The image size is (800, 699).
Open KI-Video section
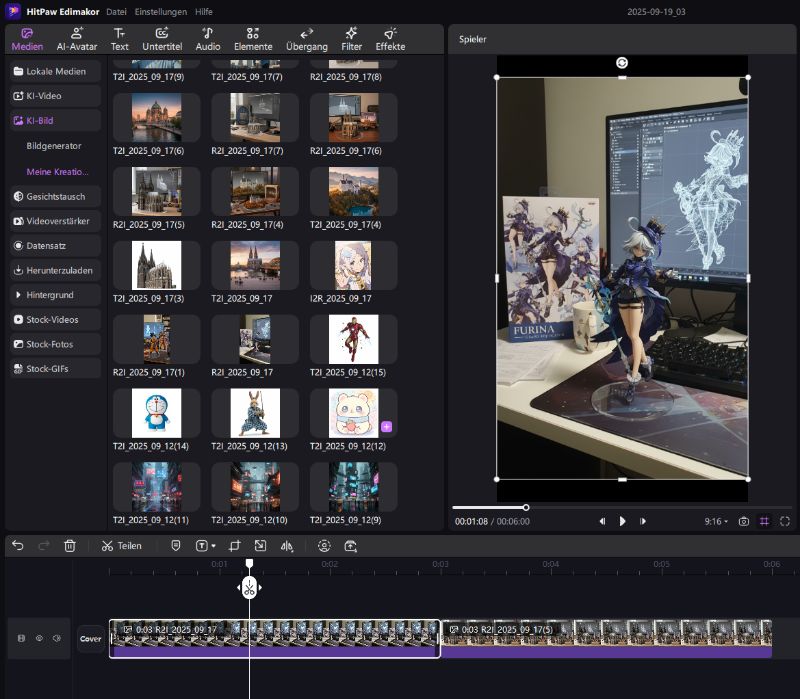pyautogui.click(x=56, y=96)
